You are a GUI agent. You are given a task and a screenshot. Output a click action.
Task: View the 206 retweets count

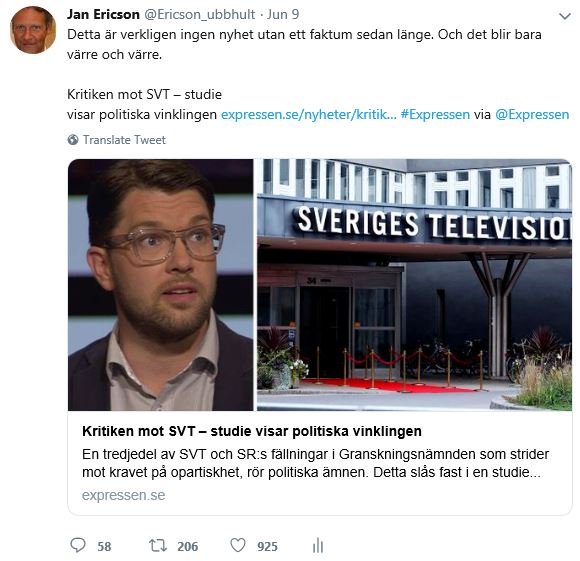(x=188, y=546)
